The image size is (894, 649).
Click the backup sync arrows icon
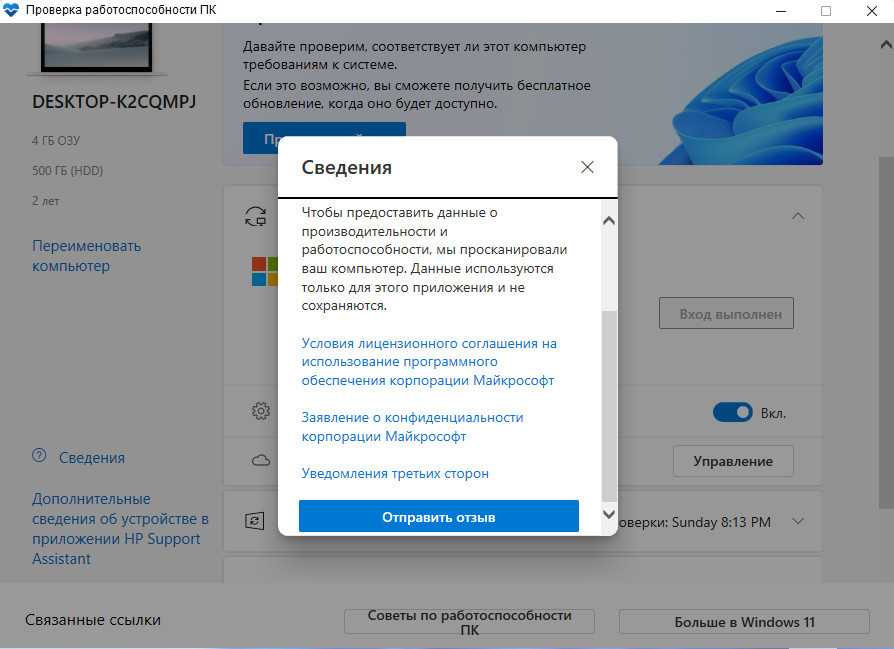point(255,217)
